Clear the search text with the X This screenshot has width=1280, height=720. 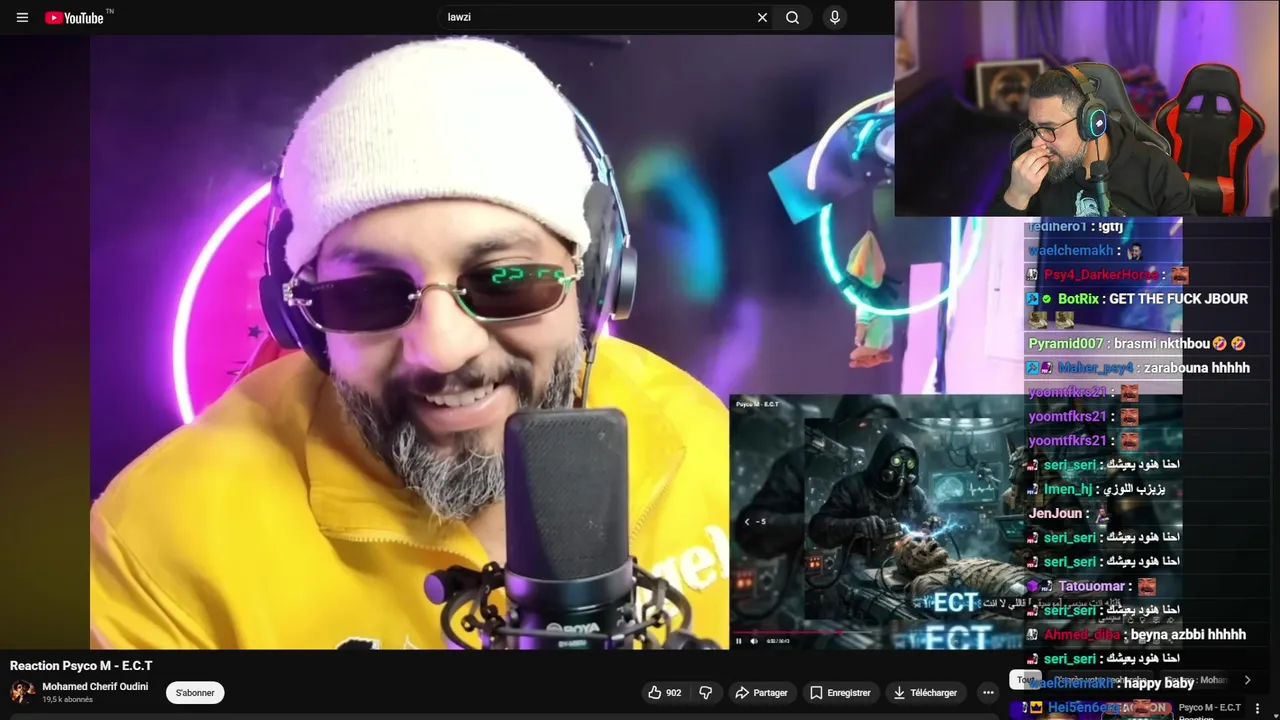tap(762, 17)
